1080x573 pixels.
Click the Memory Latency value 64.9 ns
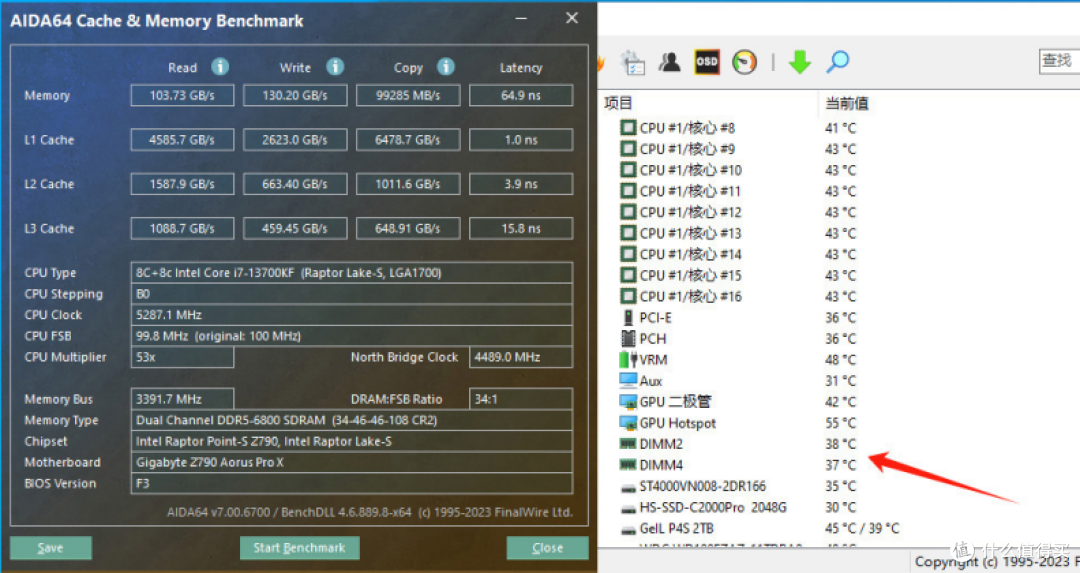pyautogui.click(x=521, y=95)
